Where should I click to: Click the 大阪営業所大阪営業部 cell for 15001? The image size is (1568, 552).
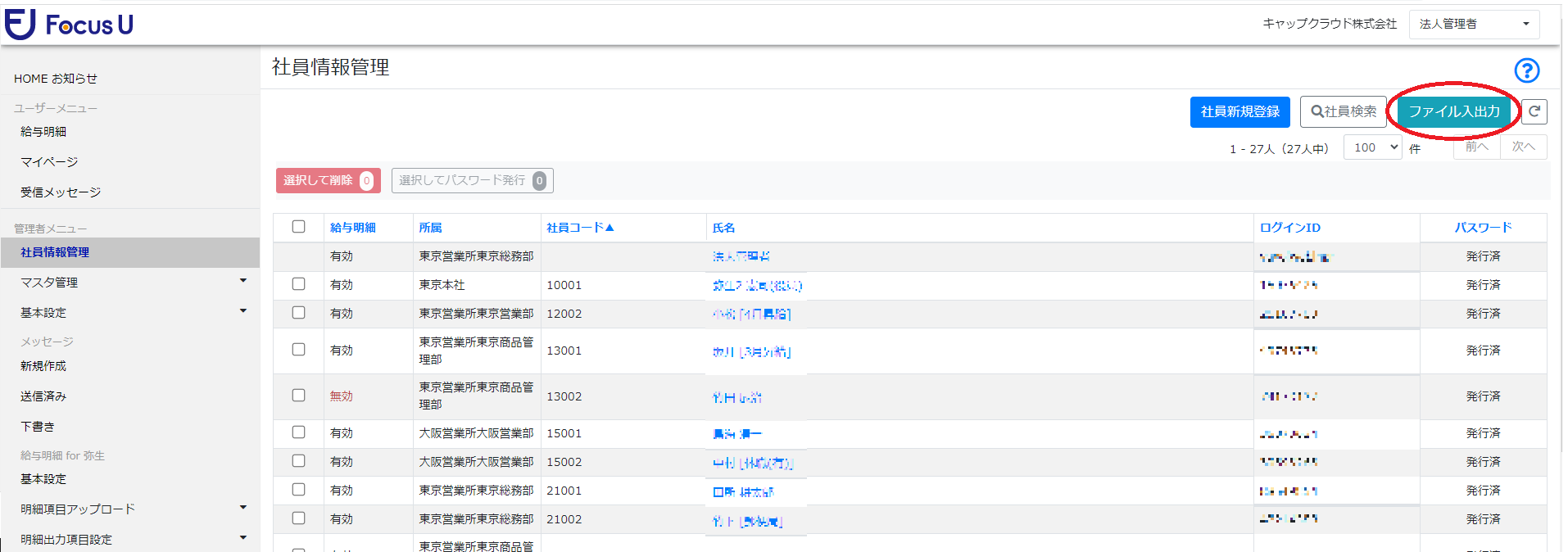tap(476, 433)
